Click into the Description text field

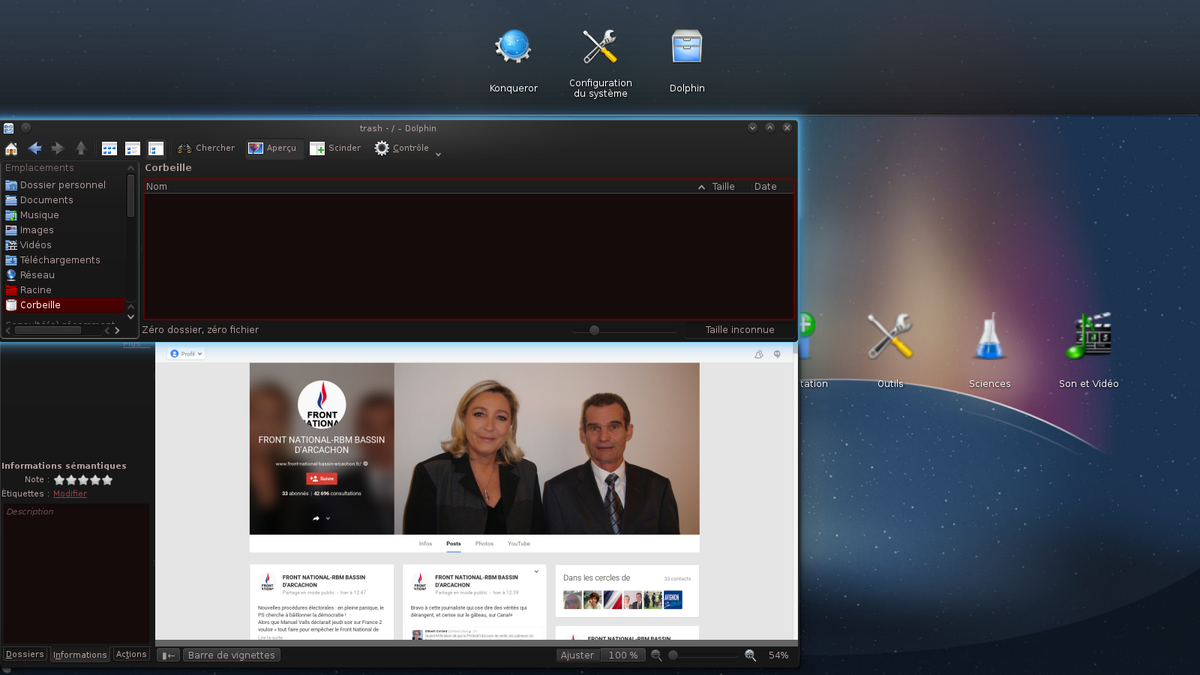pyautogui.click(x=75, y=573)
